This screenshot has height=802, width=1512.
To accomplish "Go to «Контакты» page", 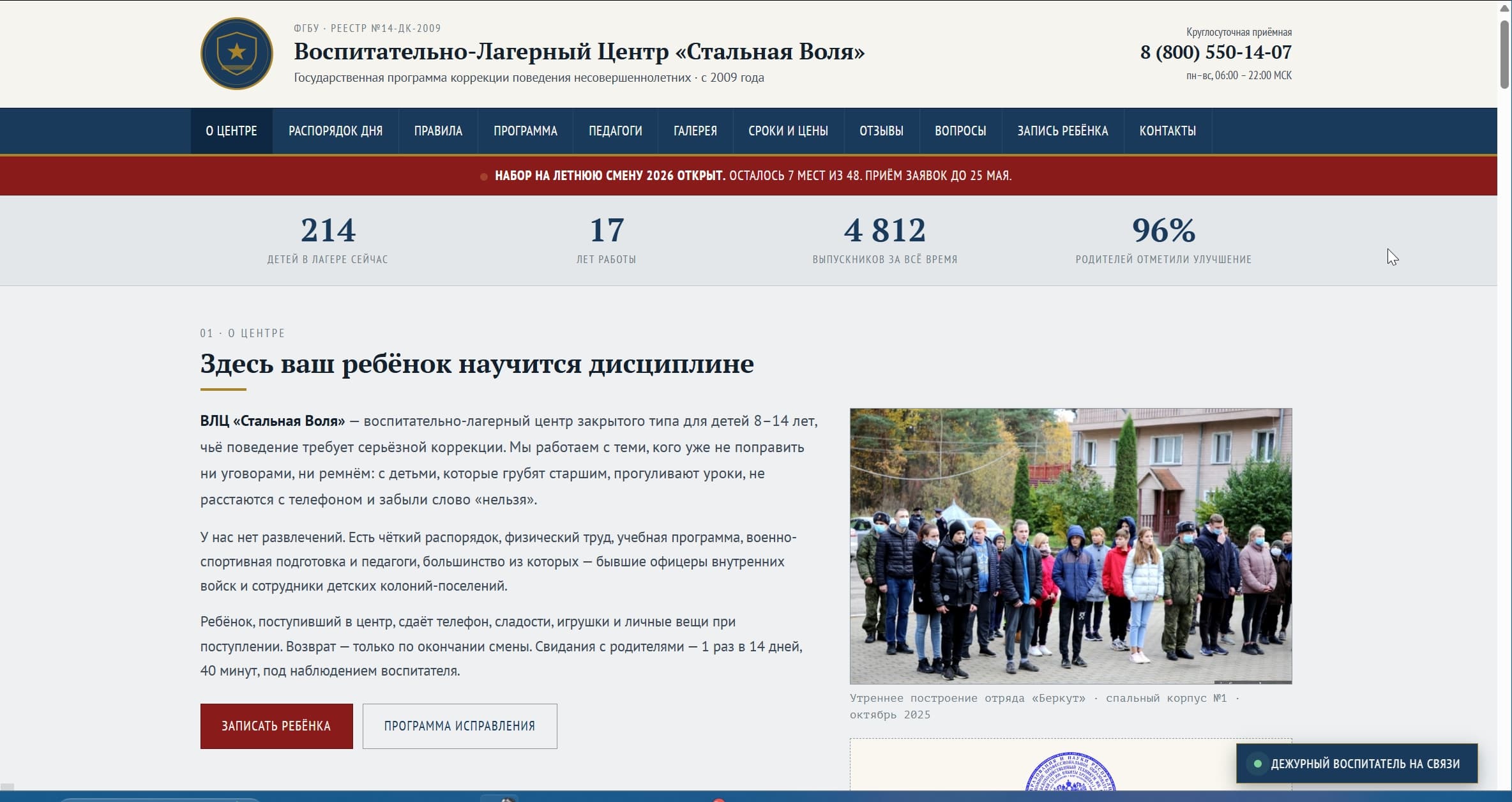I will pos(1167,131).
